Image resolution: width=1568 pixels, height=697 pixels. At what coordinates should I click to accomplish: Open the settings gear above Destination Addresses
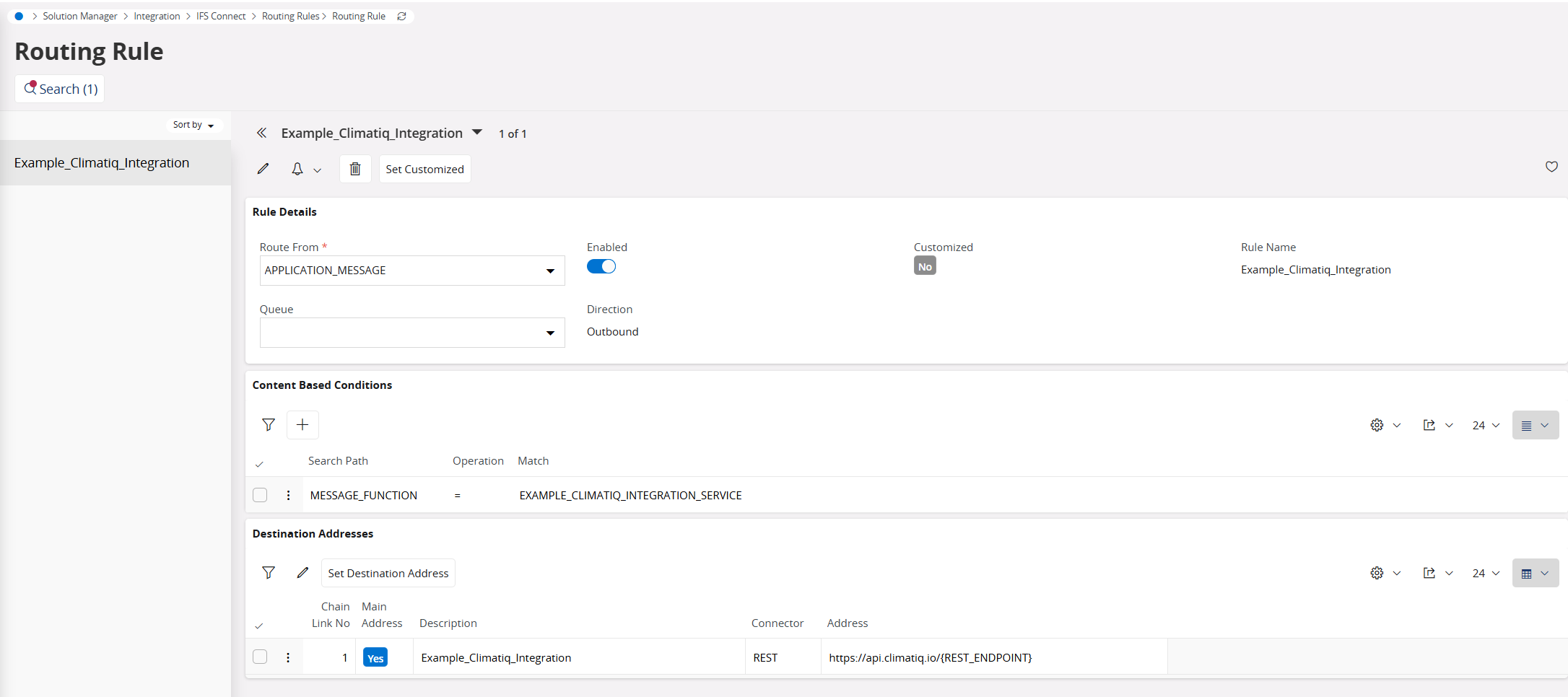pos(1376,572)
